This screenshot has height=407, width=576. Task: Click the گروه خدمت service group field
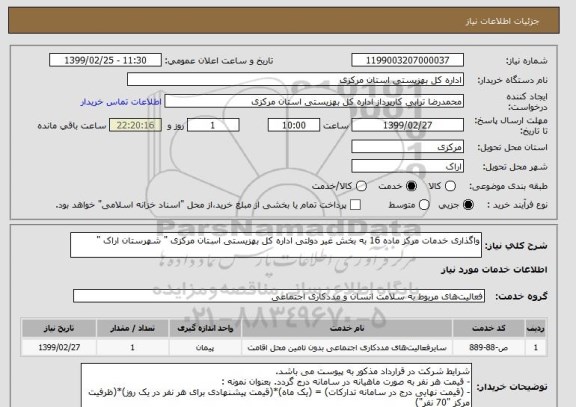point(279,296)
